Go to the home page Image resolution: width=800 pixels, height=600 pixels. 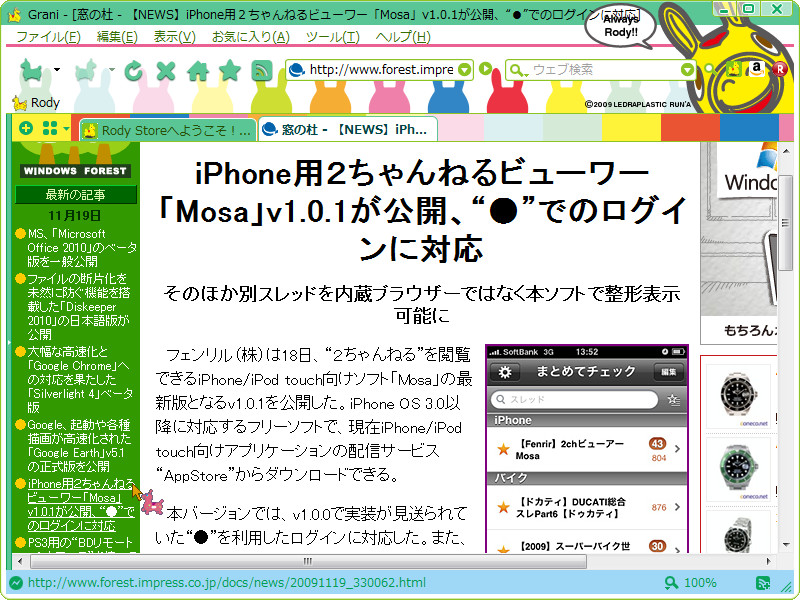click(x=198, y=70)
